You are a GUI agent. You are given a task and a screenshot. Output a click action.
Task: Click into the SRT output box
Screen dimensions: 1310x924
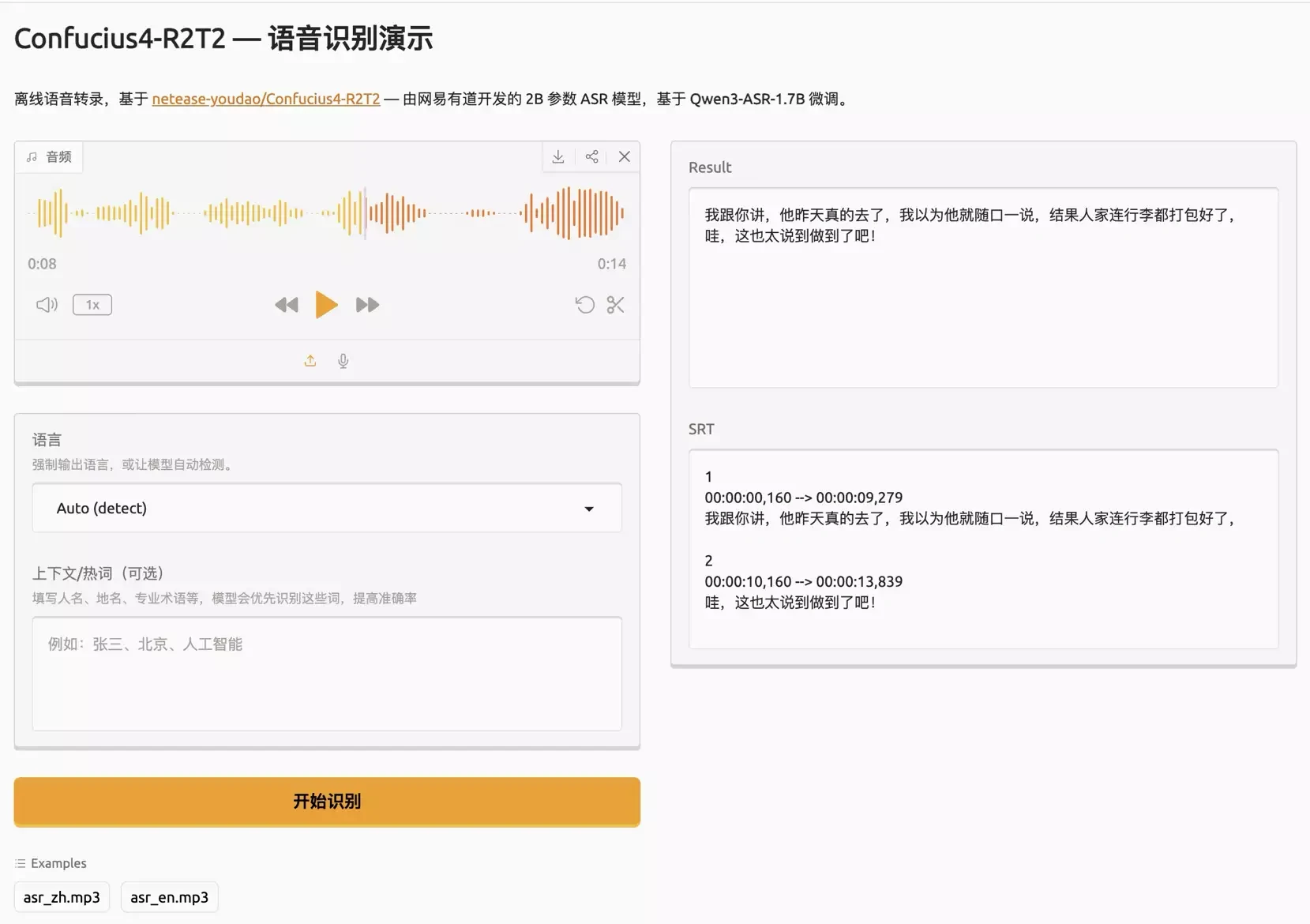tap(983, 549)
